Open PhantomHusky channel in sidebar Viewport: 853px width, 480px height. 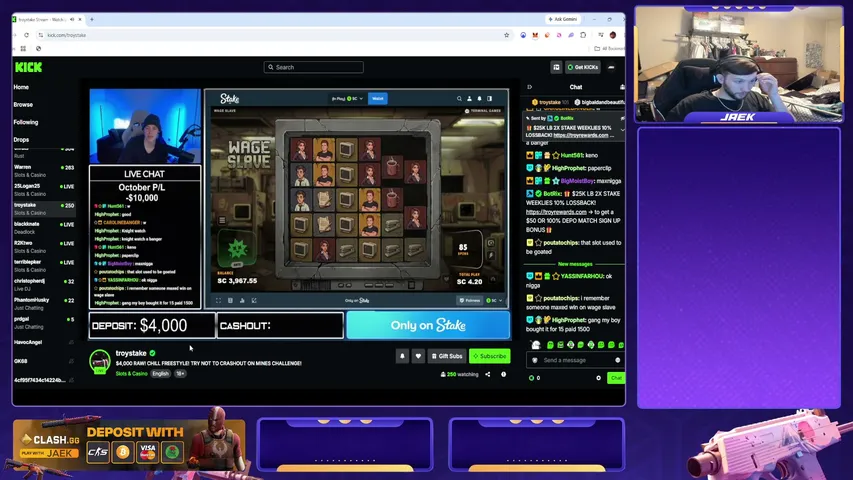tap(44, 304)
